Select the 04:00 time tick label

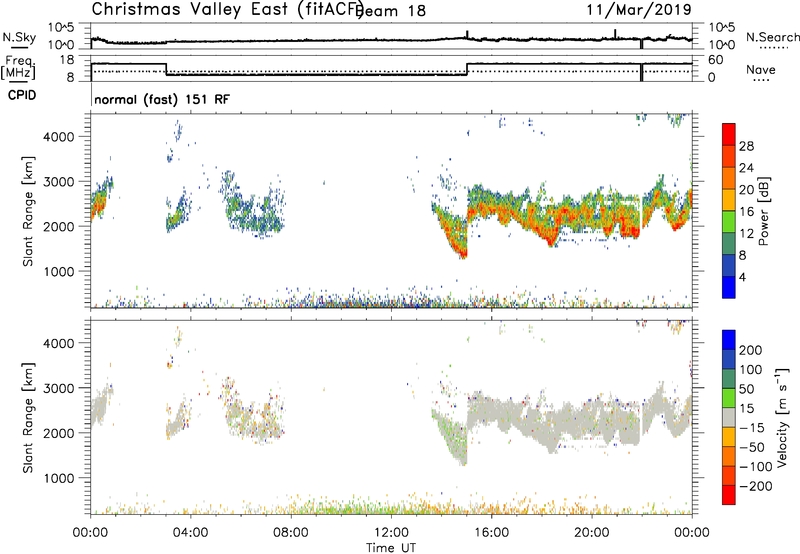tap(190, 533)
